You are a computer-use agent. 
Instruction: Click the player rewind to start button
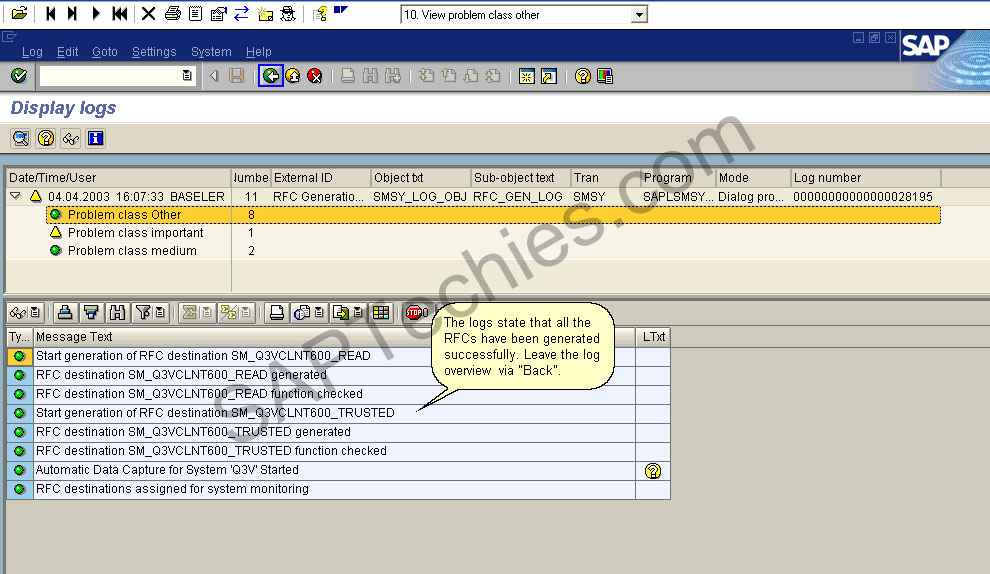119,13
